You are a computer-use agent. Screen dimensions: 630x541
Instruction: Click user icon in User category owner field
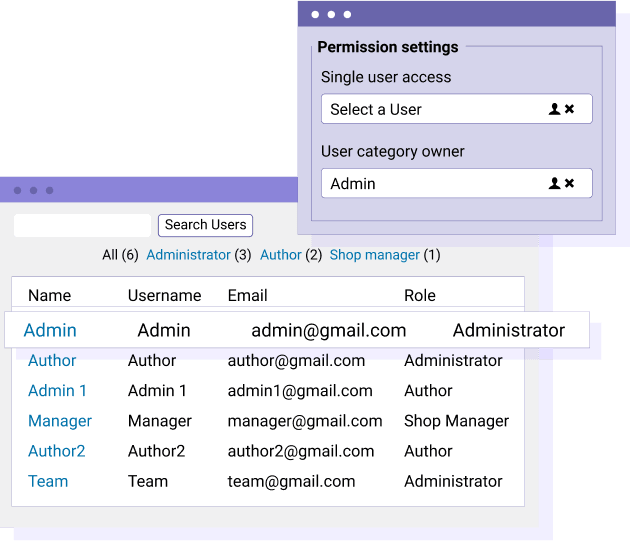[555, 183]
